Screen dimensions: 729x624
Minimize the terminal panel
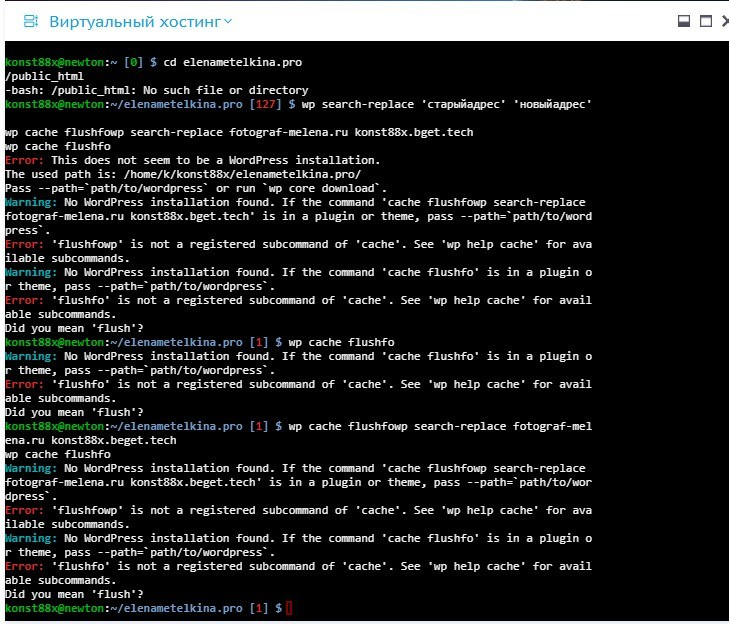[x=684, y=21]
